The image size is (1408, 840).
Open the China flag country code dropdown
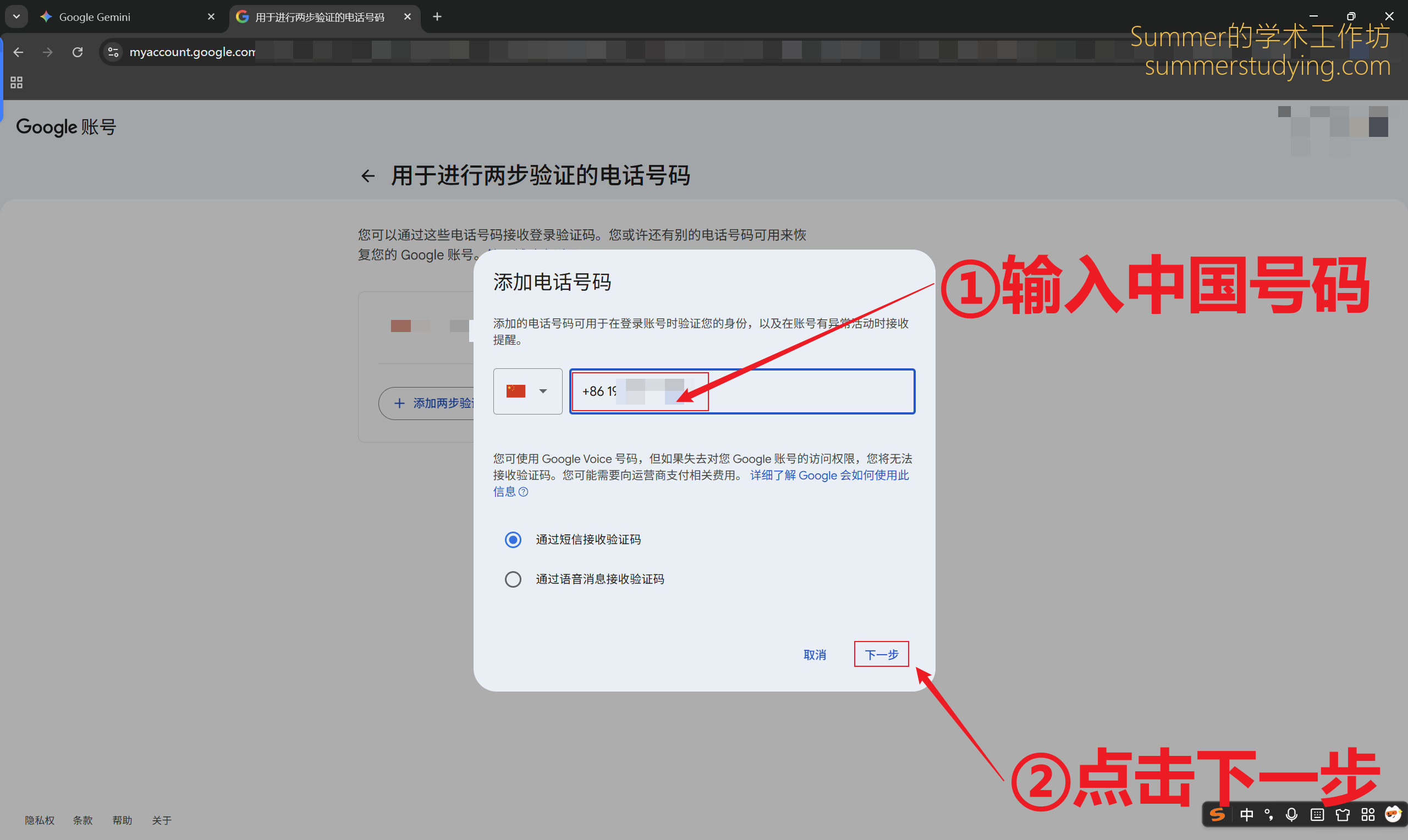pos(527,391)
